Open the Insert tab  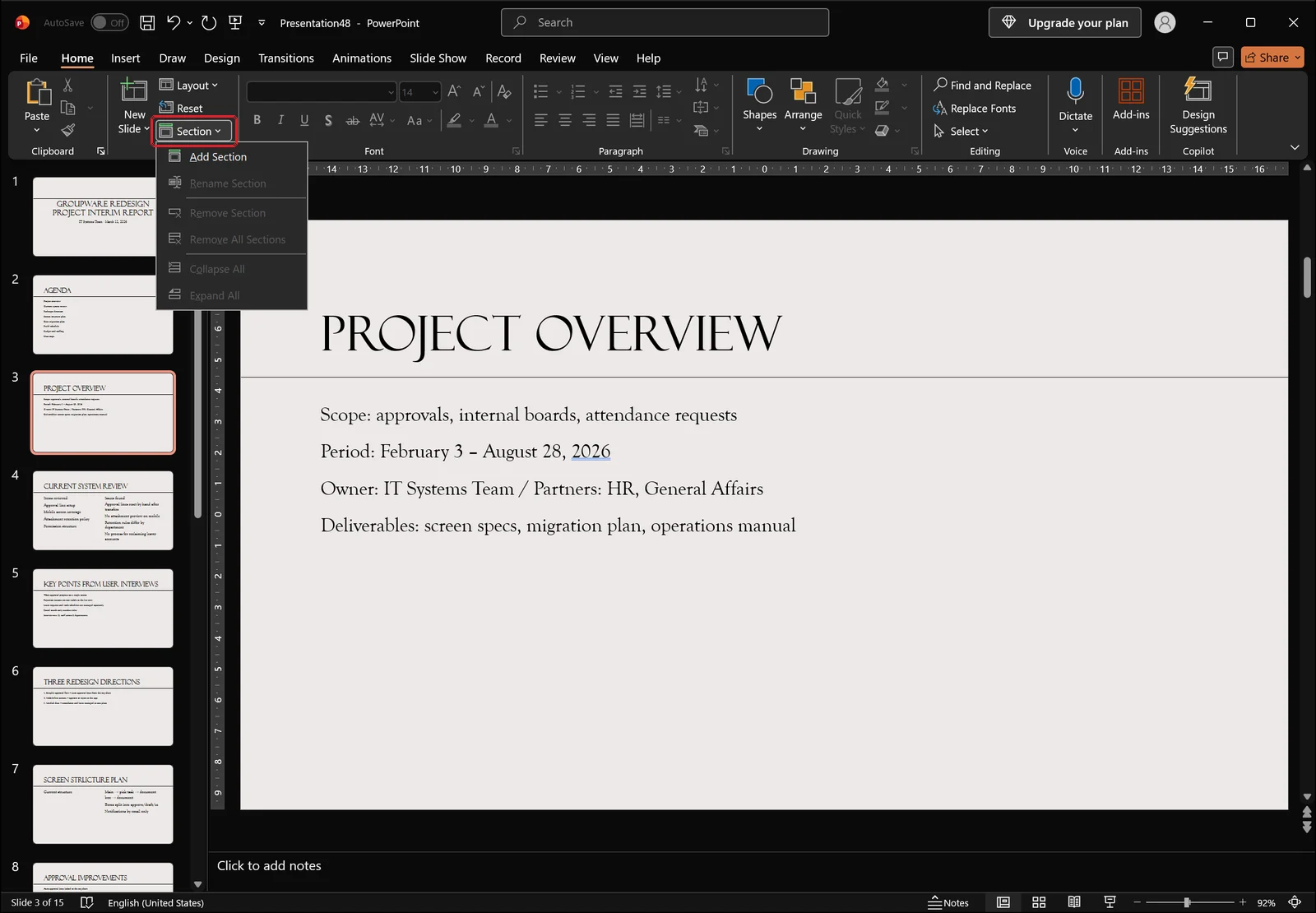(125, 58)
